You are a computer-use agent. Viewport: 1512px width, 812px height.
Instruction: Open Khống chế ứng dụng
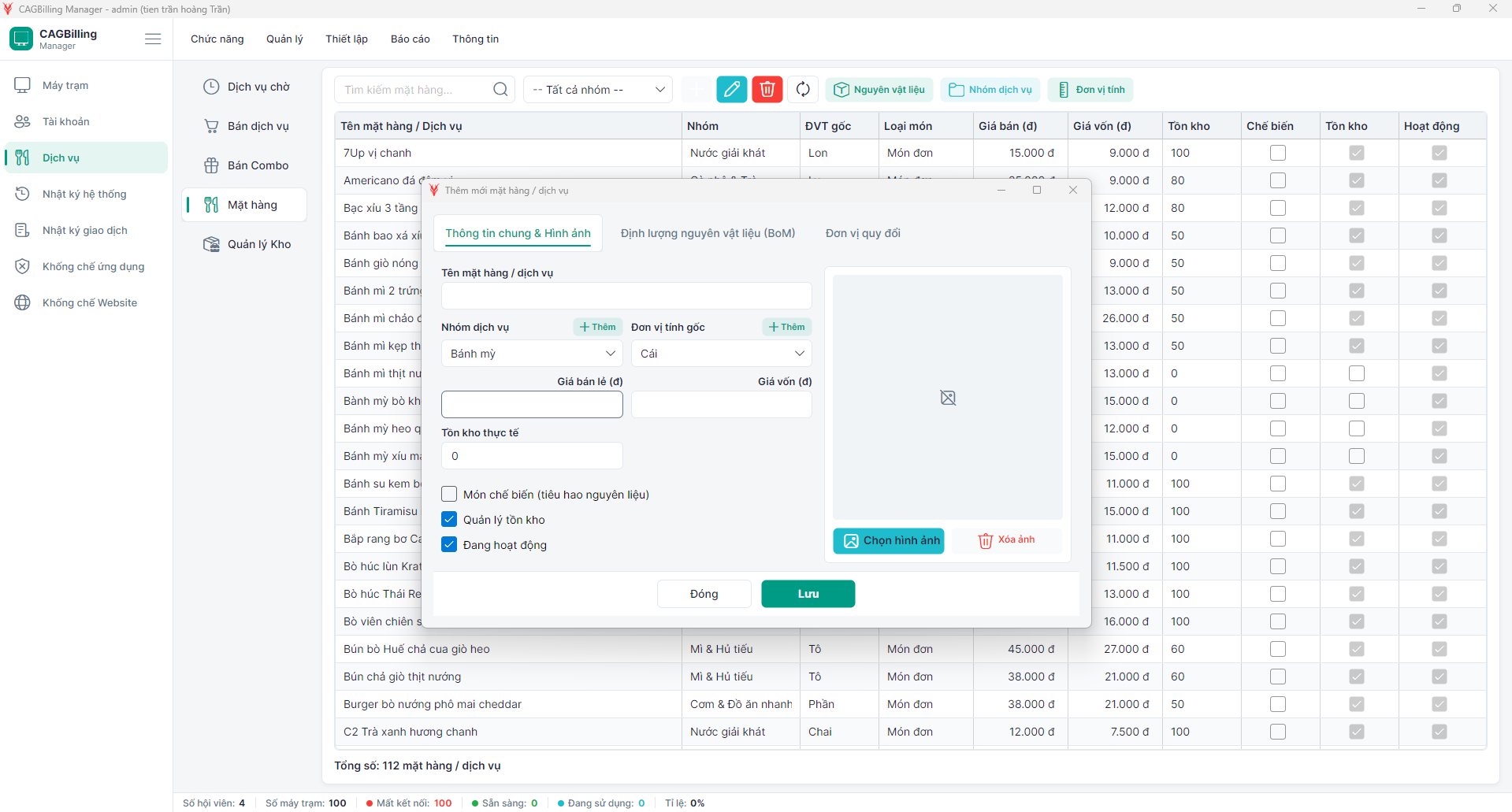click(86, 266)
